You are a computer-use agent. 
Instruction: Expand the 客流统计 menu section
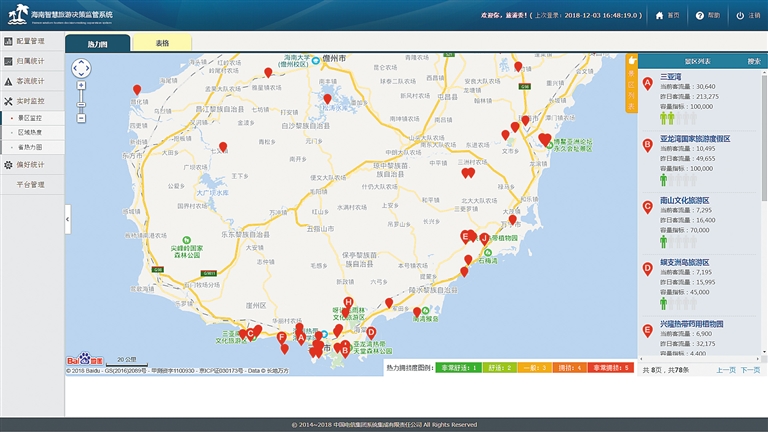30,81
